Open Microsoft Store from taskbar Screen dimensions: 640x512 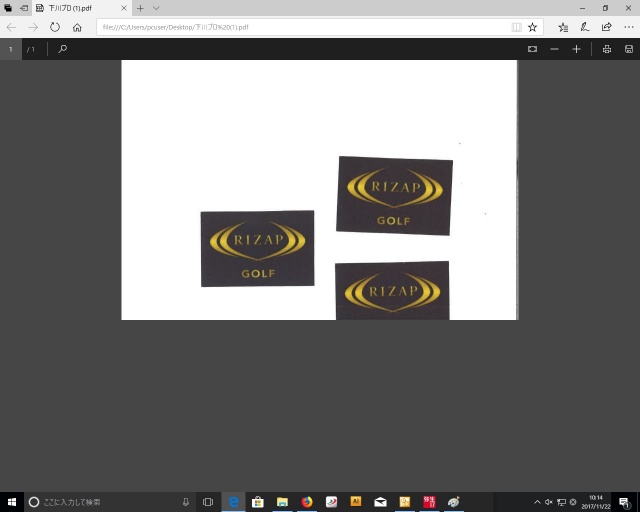tap(258, 502)
